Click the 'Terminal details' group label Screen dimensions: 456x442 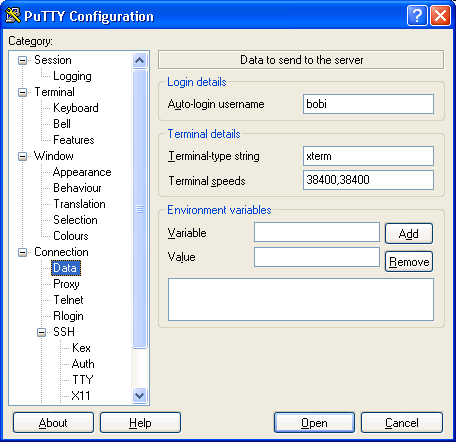[x=204, y=134]
